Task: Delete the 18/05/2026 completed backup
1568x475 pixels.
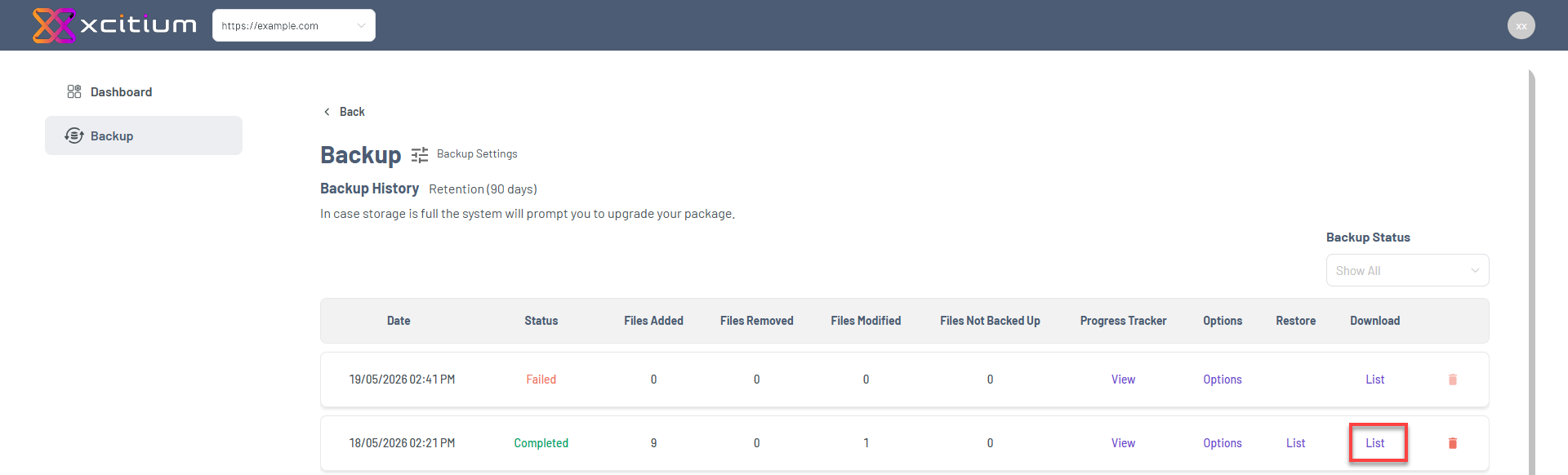Action: pos(1452,443)
